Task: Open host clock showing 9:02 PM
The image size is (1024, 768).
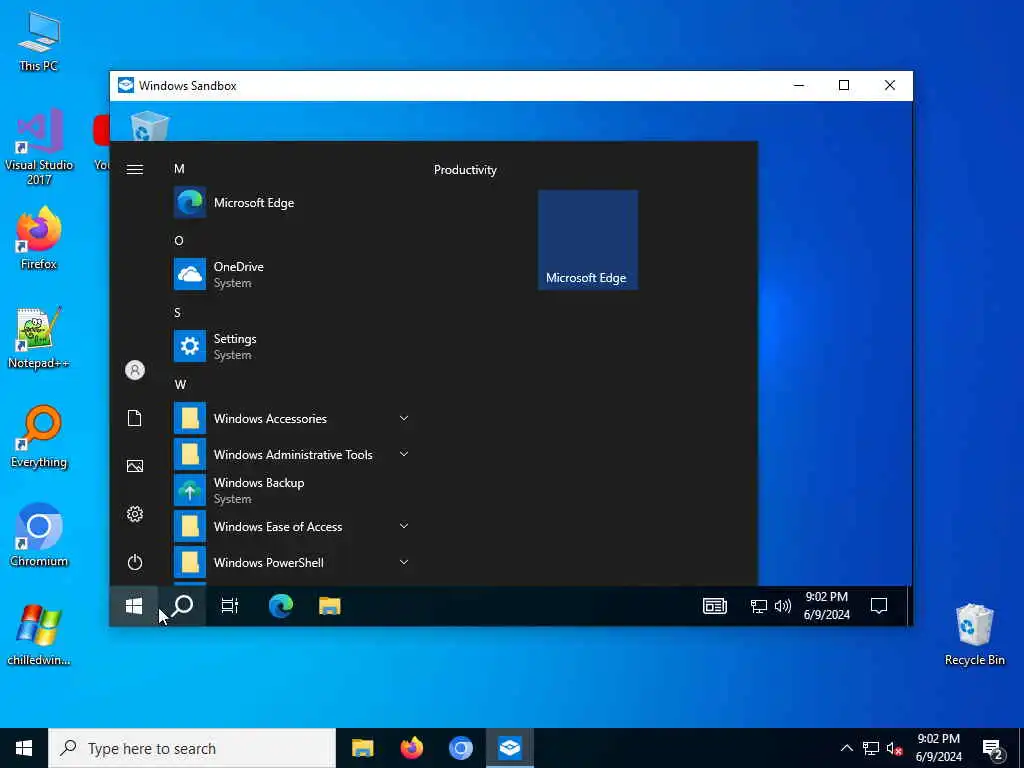Action: pyautogui.click(x=938, y=748)
